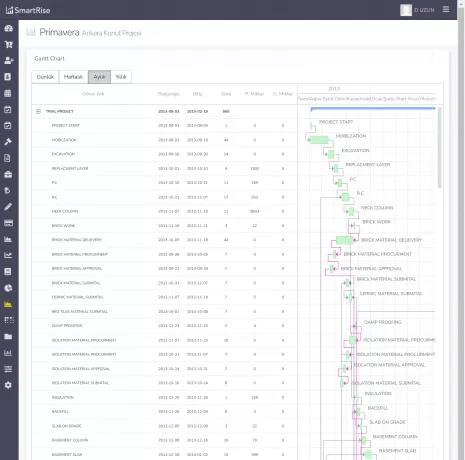Open the toolbox sidebar icon
The width and height of the screenshot is (465, 460).
[8, 174]
